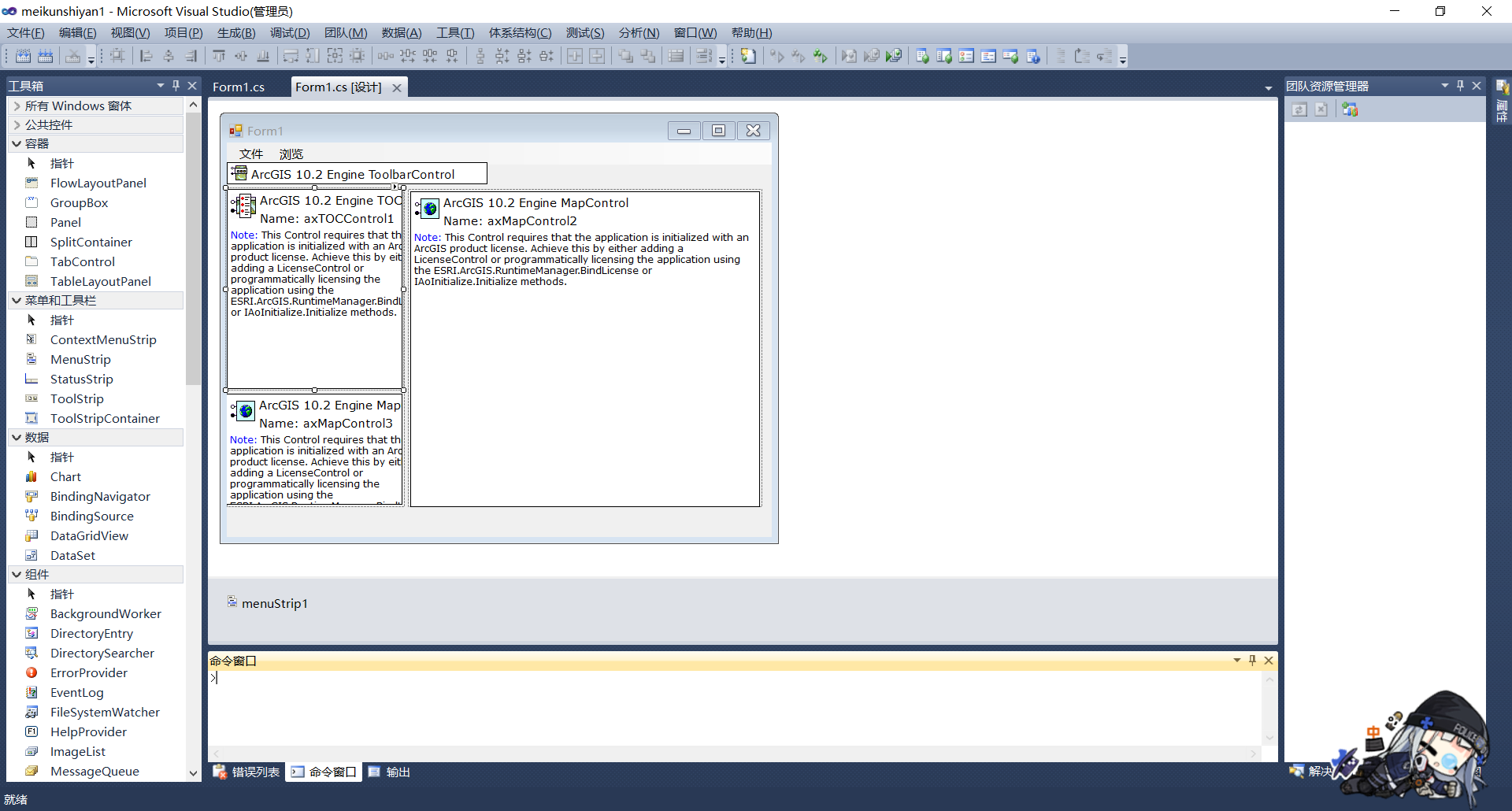The width and height of the screenshot is (1512, 811).
Task: Expand the 公共控件 toolbox group
Action: tap(17, 124)
